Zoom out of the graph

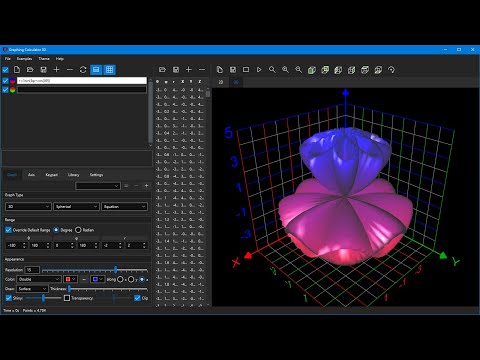[x=299, y=70]
